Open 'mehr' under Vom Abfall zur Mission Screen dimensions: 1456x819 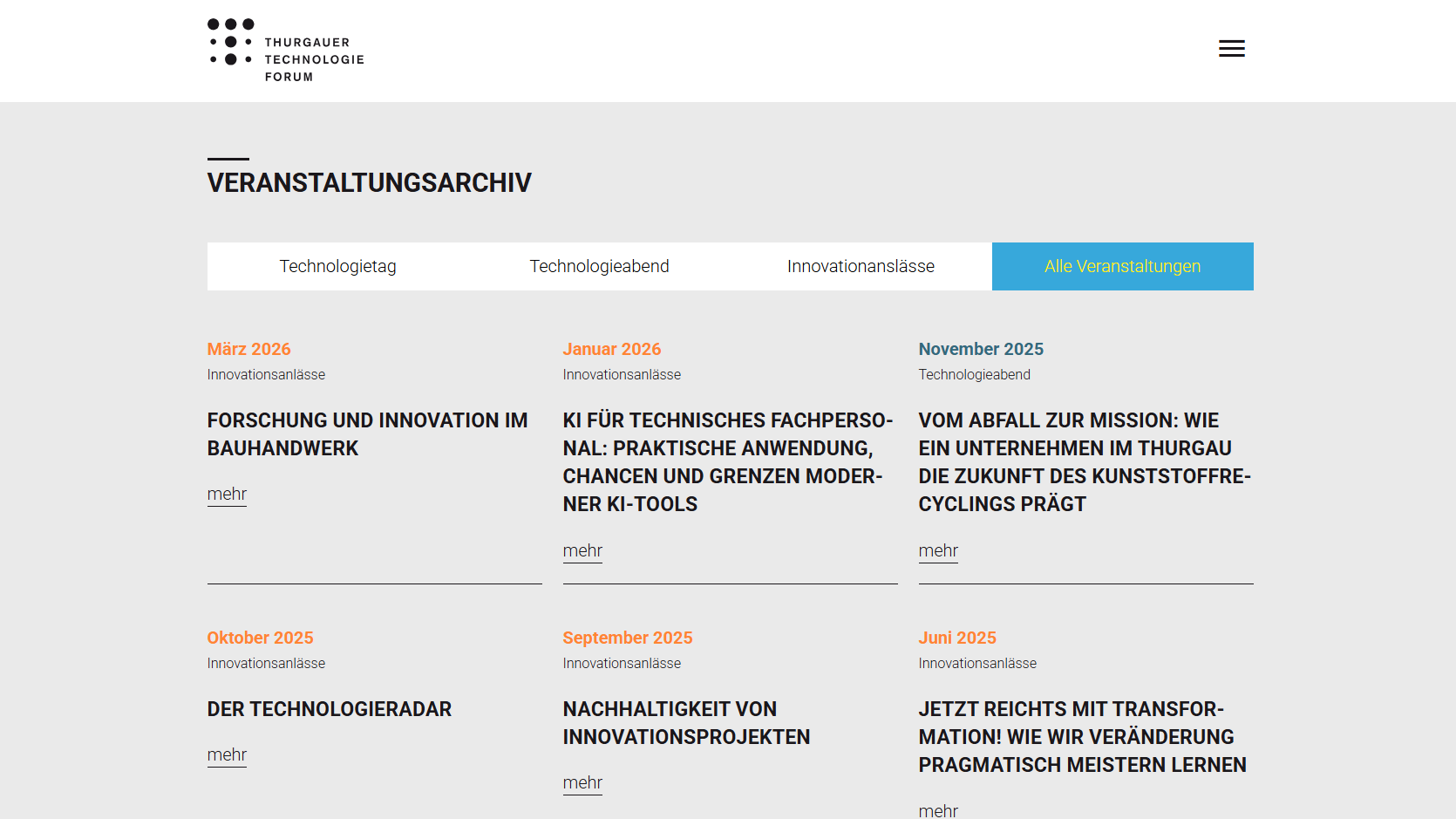pos(938,551)
